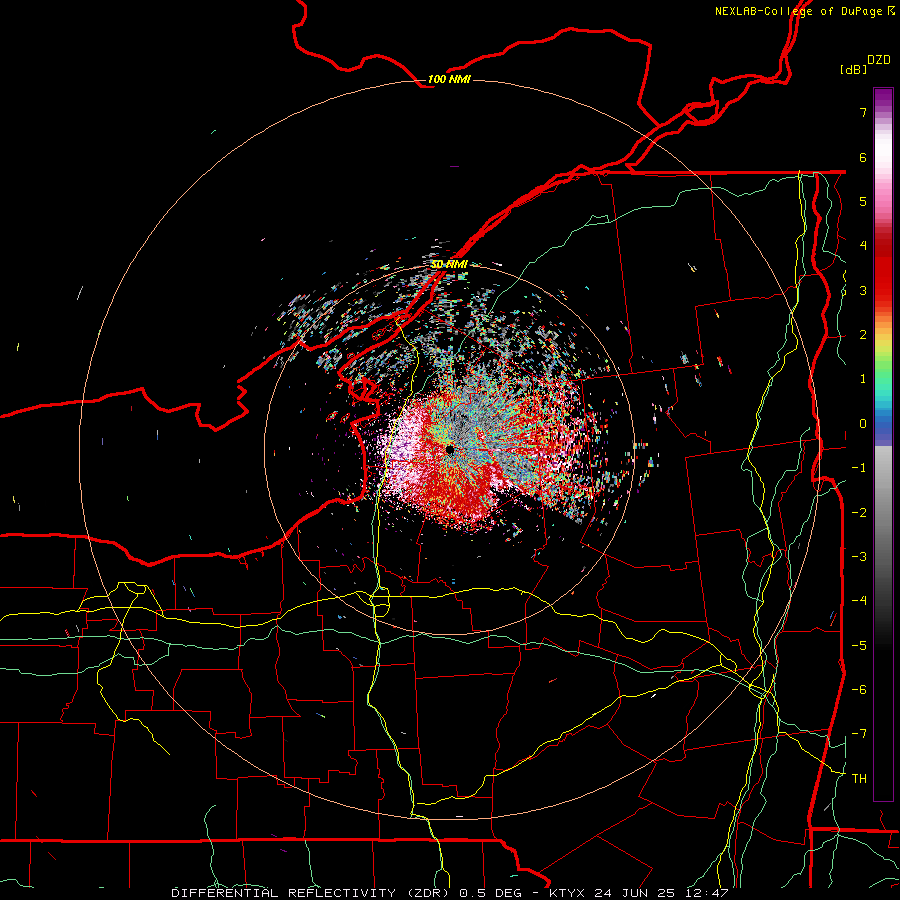Click the -3 value on color scale
The height and width of the screenshot is (900, 900).
tap(859, 556)
